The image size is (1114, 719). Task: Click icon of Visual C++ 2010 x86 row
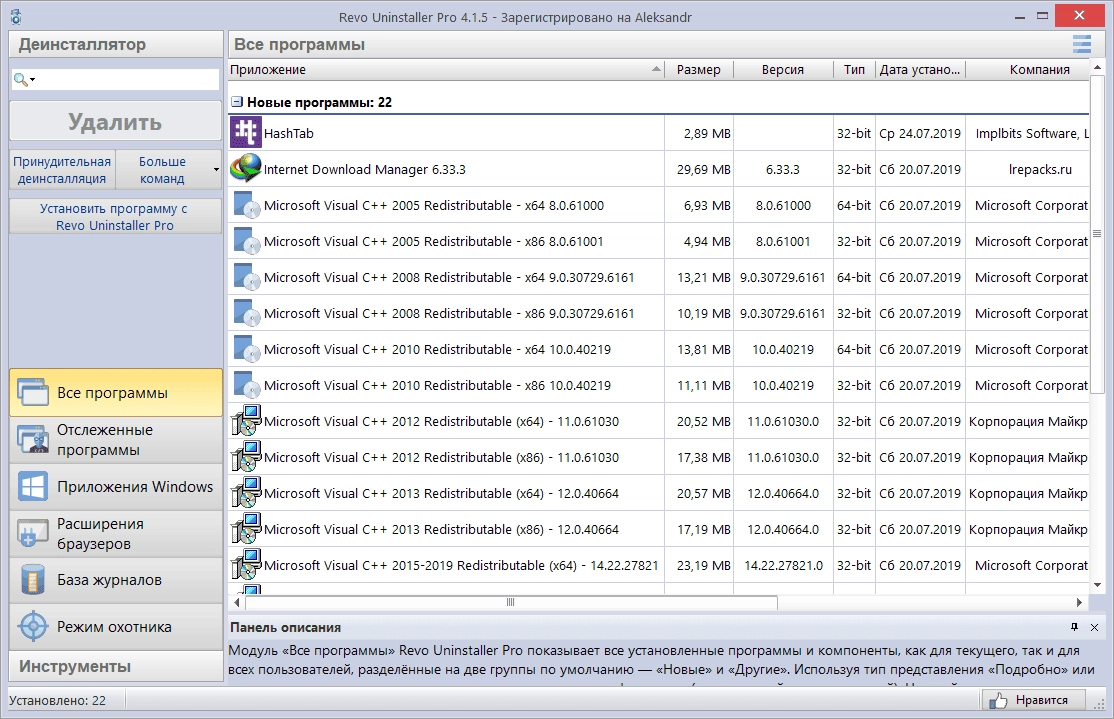pyautogui.click(x=247, y=385)
